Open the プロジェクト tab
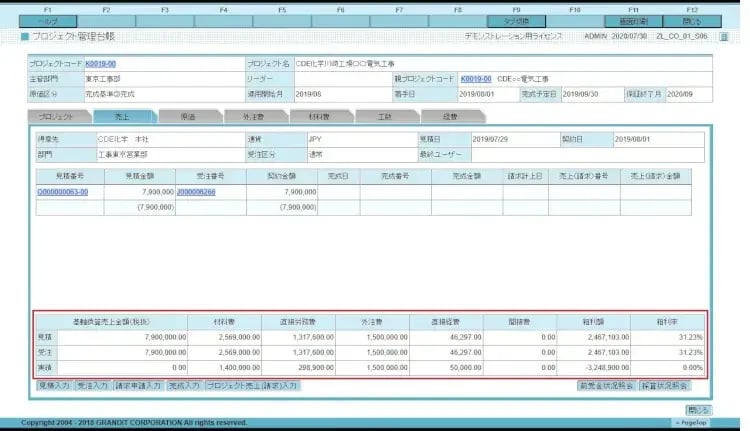This screenshot has height=431, width=750. pyautogui.click(x=58, y=117)
